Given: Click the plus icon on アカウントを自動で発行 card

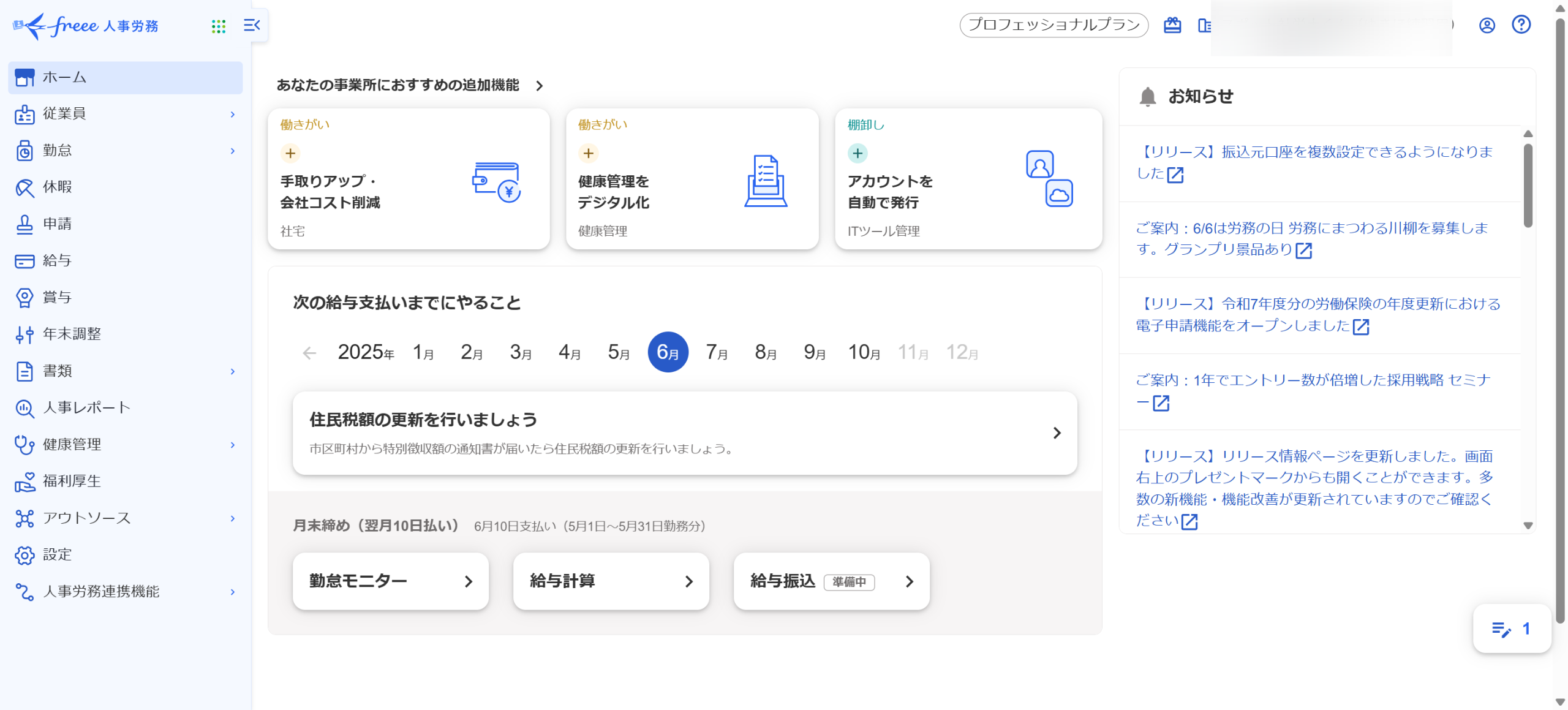Looking at the screenshot, I should pos(858,153).
